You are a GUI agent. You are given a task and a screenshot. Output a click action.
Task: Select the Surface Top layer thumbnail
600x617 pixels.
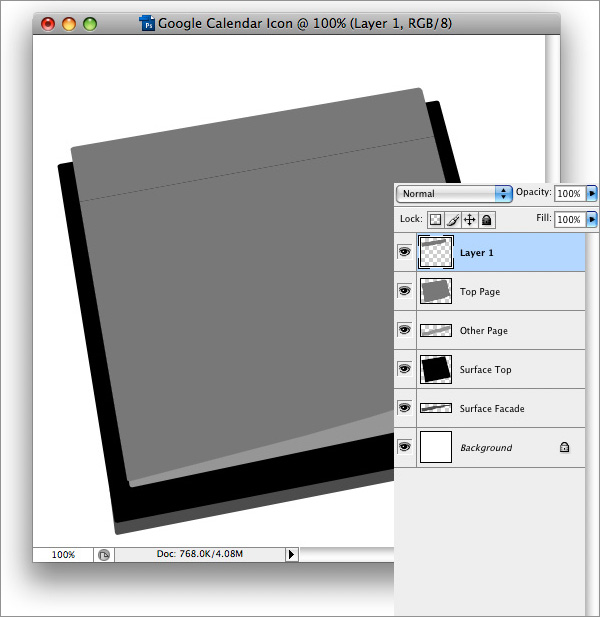(436, 369)
